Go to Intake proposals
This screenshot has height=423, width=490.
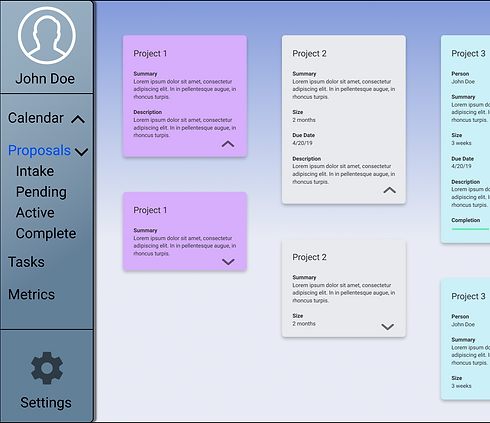[35, 171]
